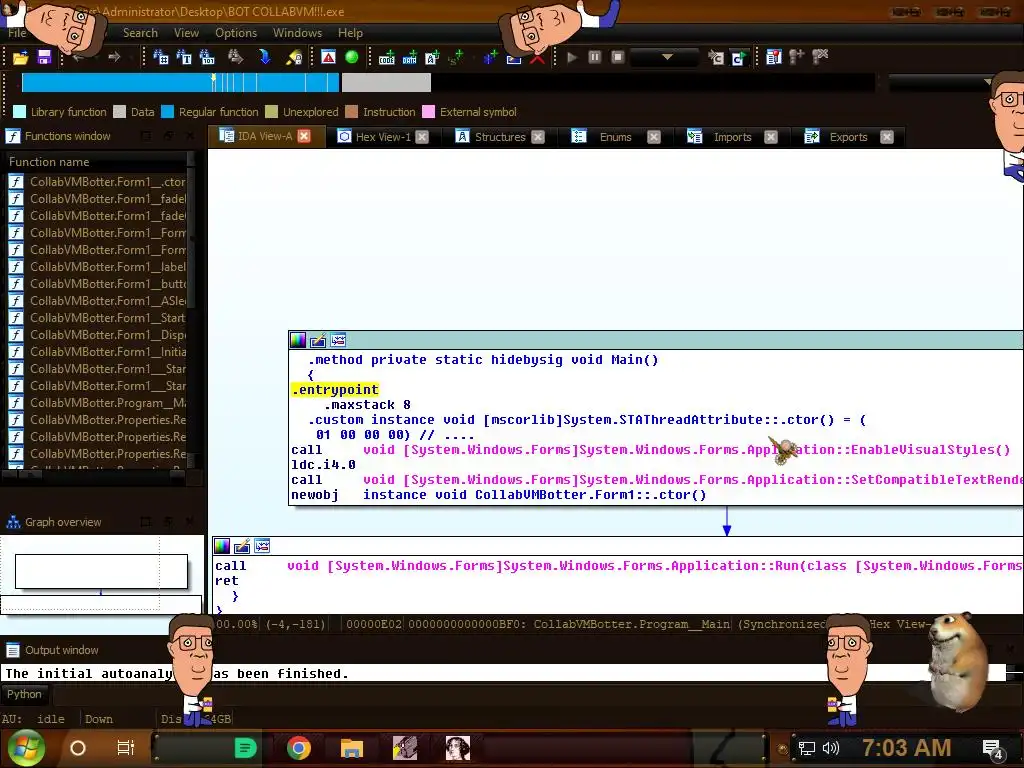
Task: Click the color palette icon on call/ret node
Action: pos(222,546)
